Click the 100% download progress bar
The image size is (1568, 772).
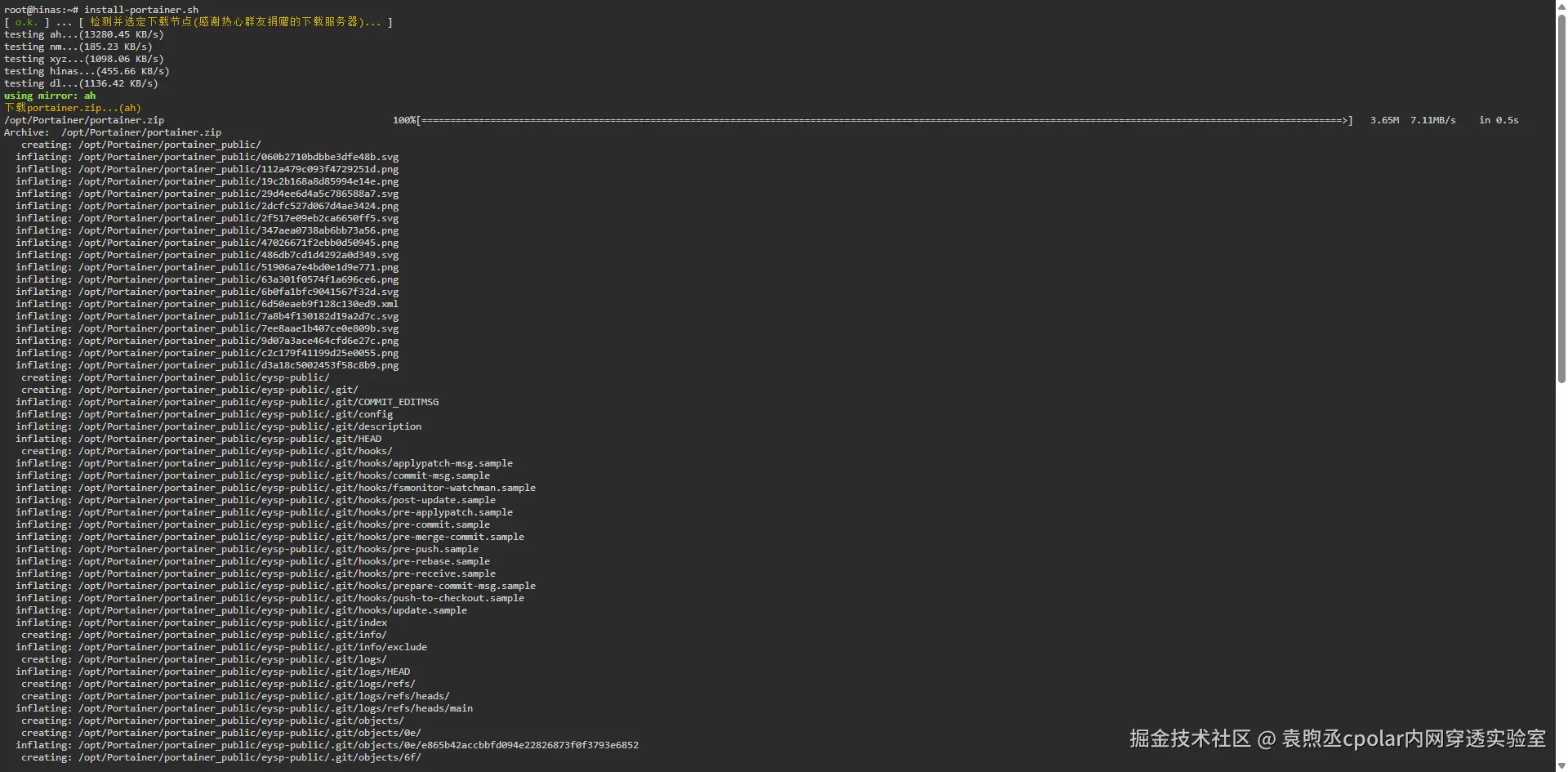tap(872, 120)
